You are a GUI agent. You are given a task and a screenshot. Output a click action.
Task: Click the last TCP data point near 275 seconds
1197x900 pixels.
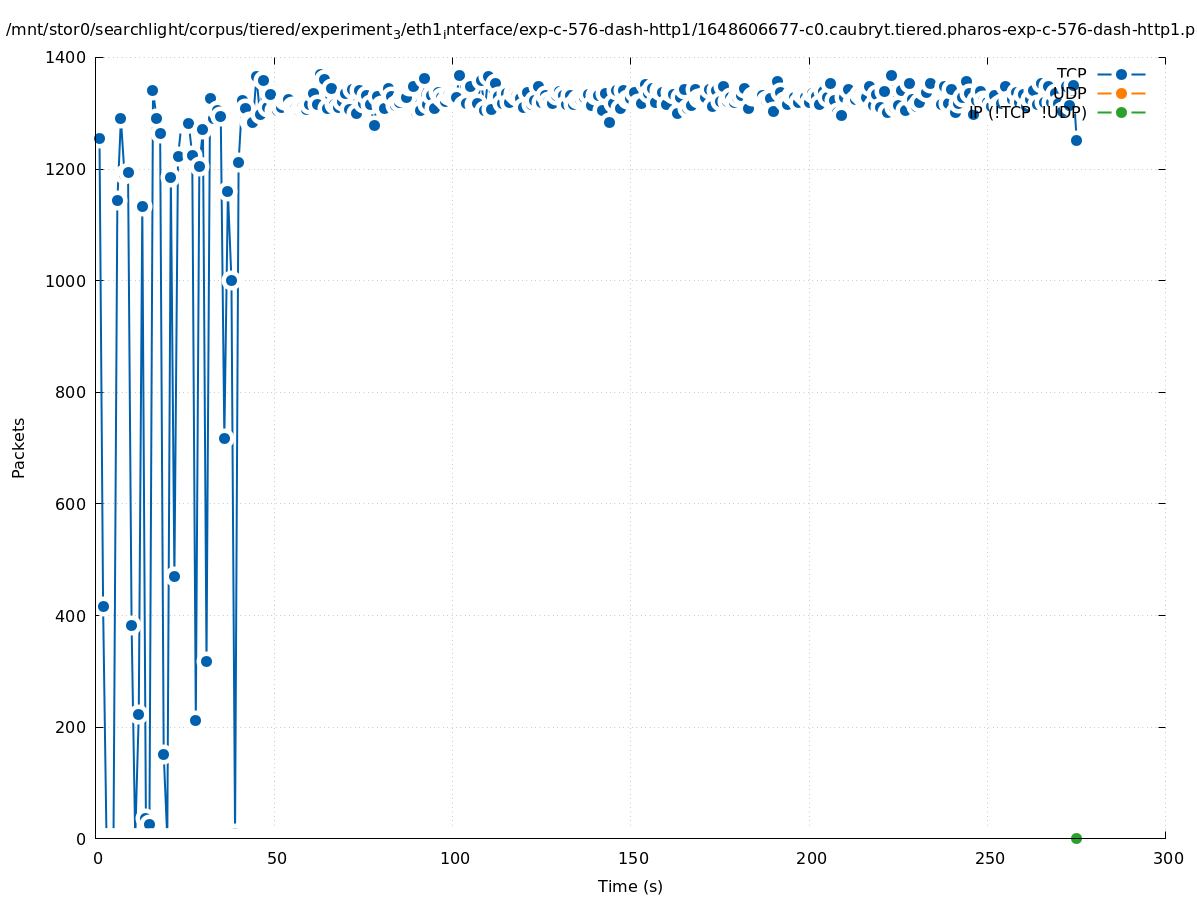coord(1076,140)
